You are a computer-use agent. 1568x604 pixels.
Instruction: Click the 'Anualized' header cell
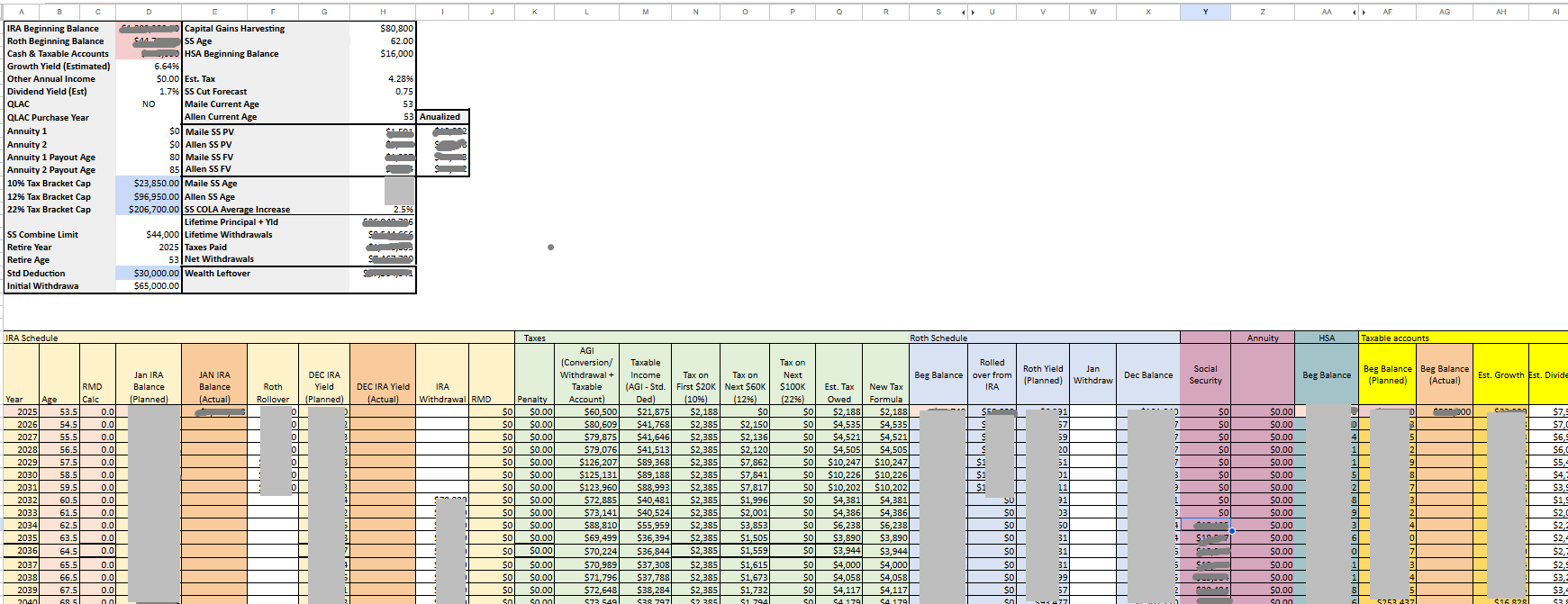442,117
